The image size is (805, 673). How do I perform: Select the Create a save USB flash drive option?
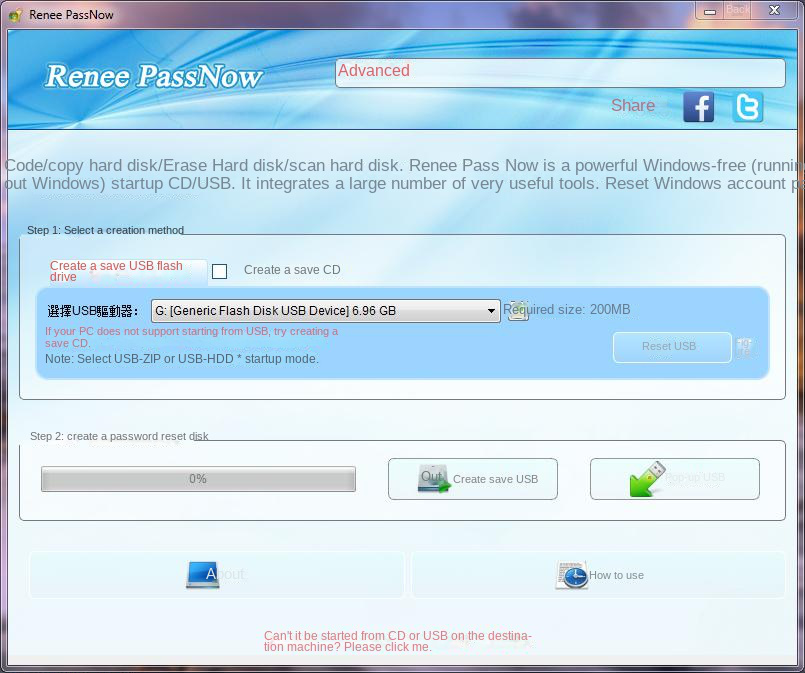(128, 272)
